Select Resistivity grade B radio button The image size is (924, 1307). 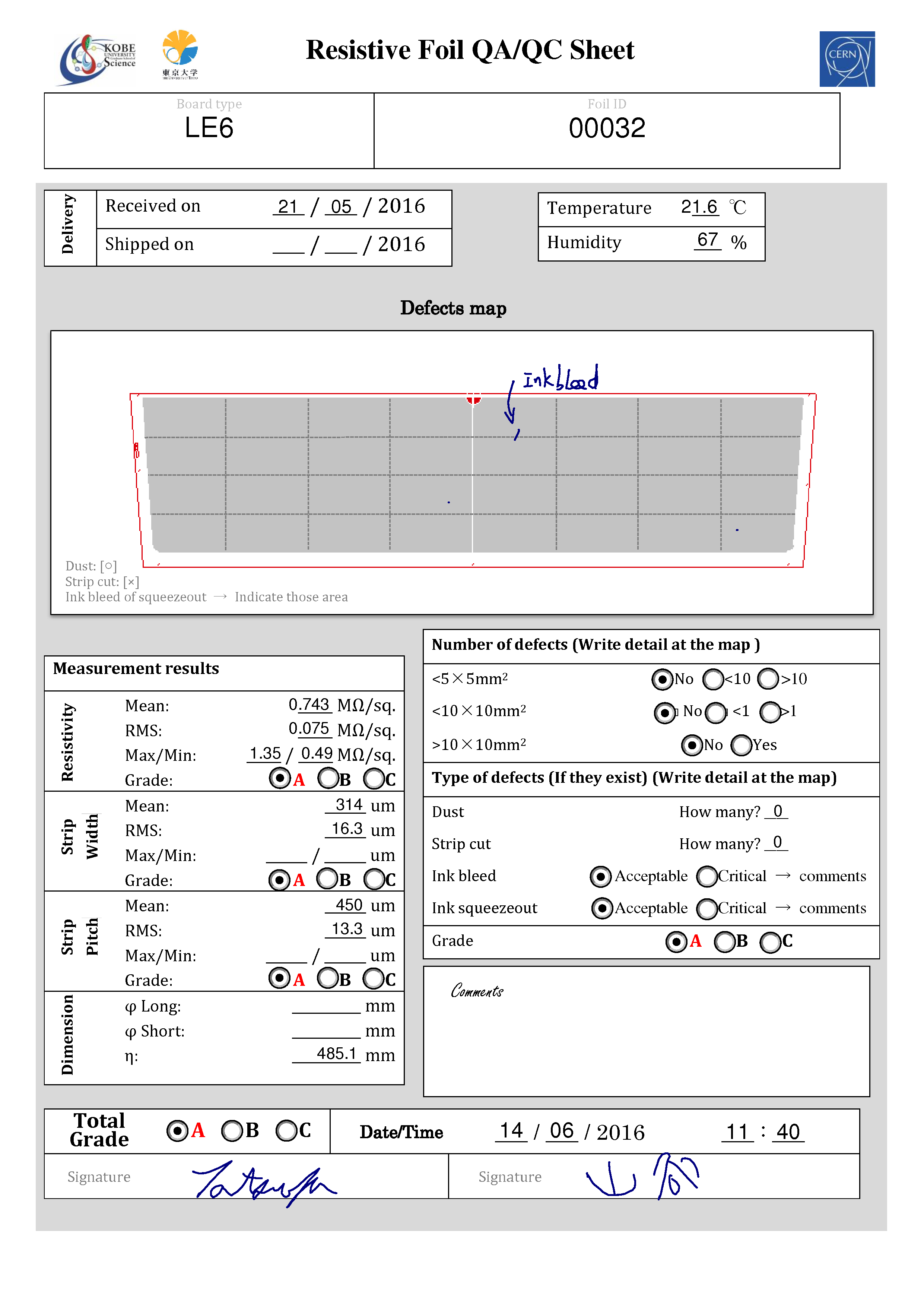[x=328, y=778]
